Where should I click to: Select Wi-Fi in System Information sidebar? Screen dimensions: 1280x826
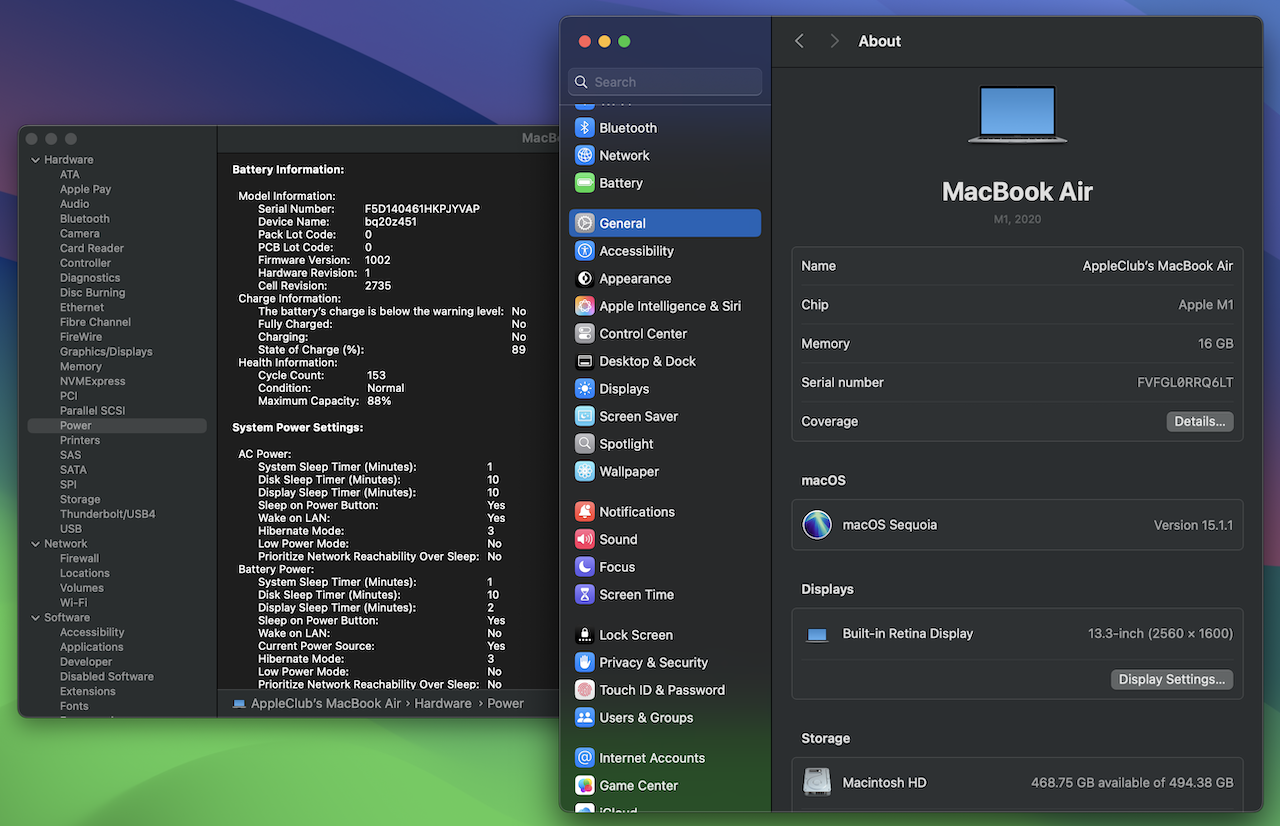pos(73,603)
